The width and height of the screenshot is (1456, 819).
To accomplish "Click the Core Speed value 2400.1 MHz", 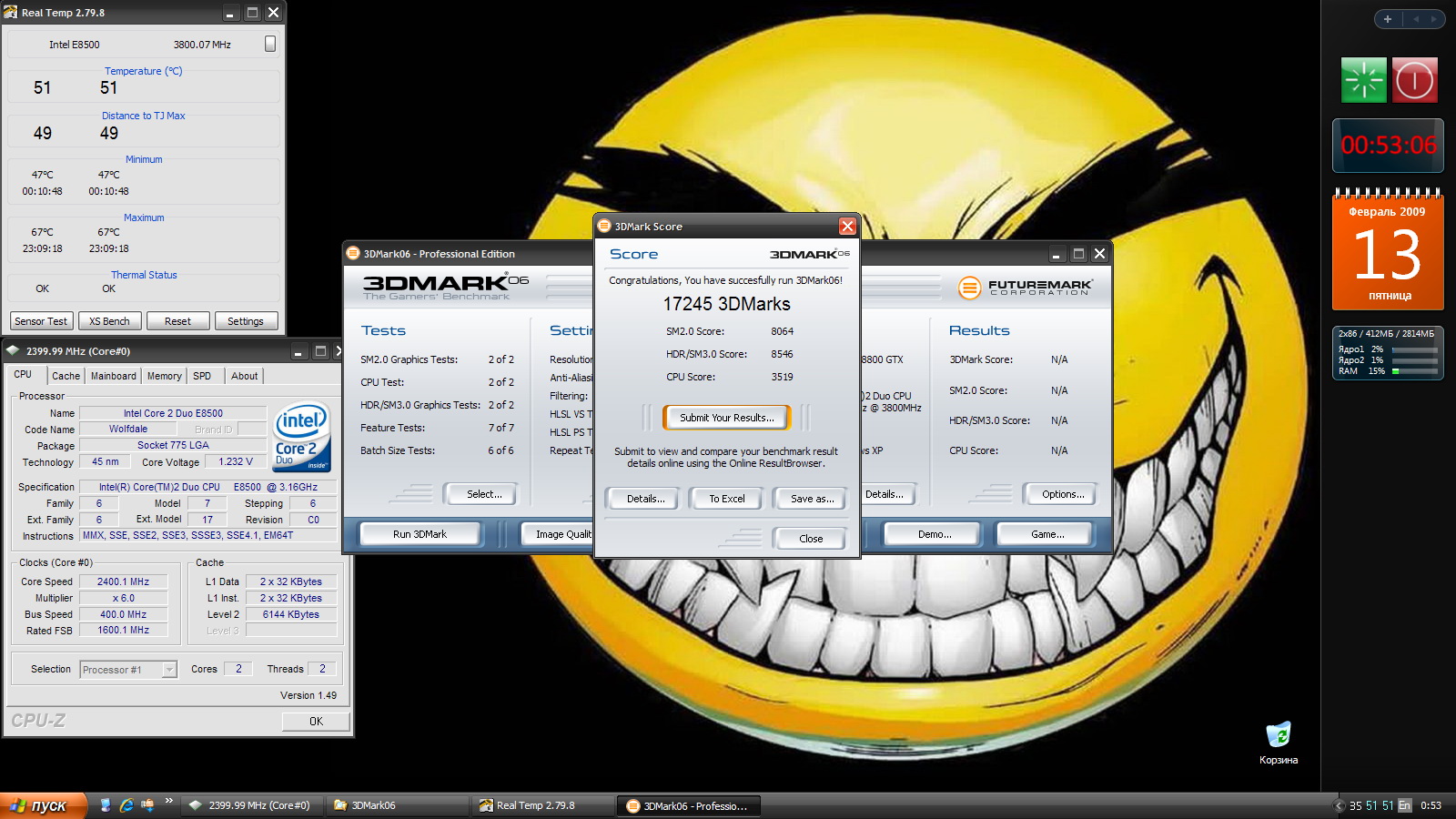I will point(124,581).
